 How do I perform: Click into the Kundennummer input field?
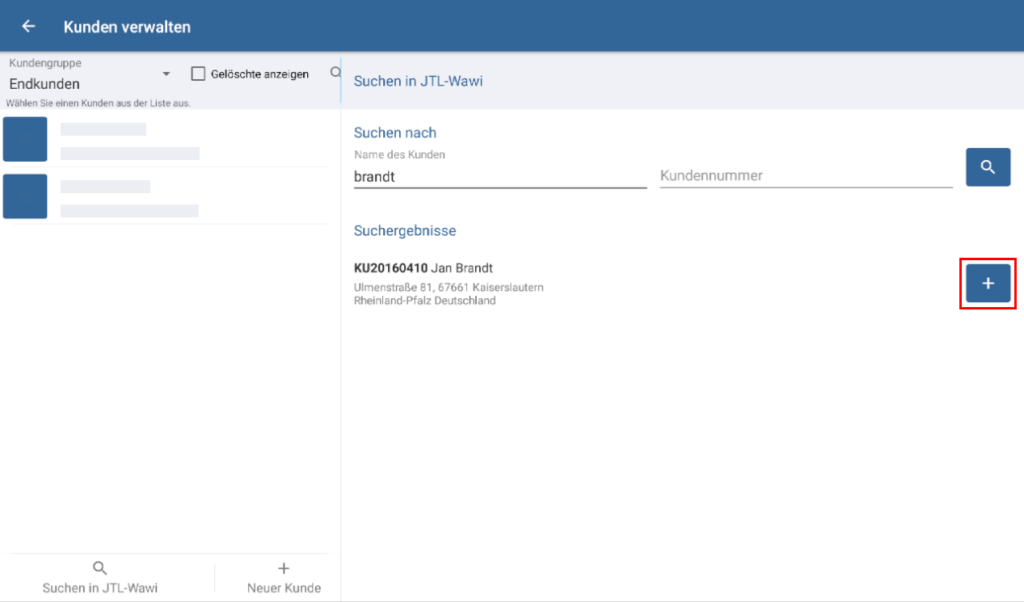[805, 176]
